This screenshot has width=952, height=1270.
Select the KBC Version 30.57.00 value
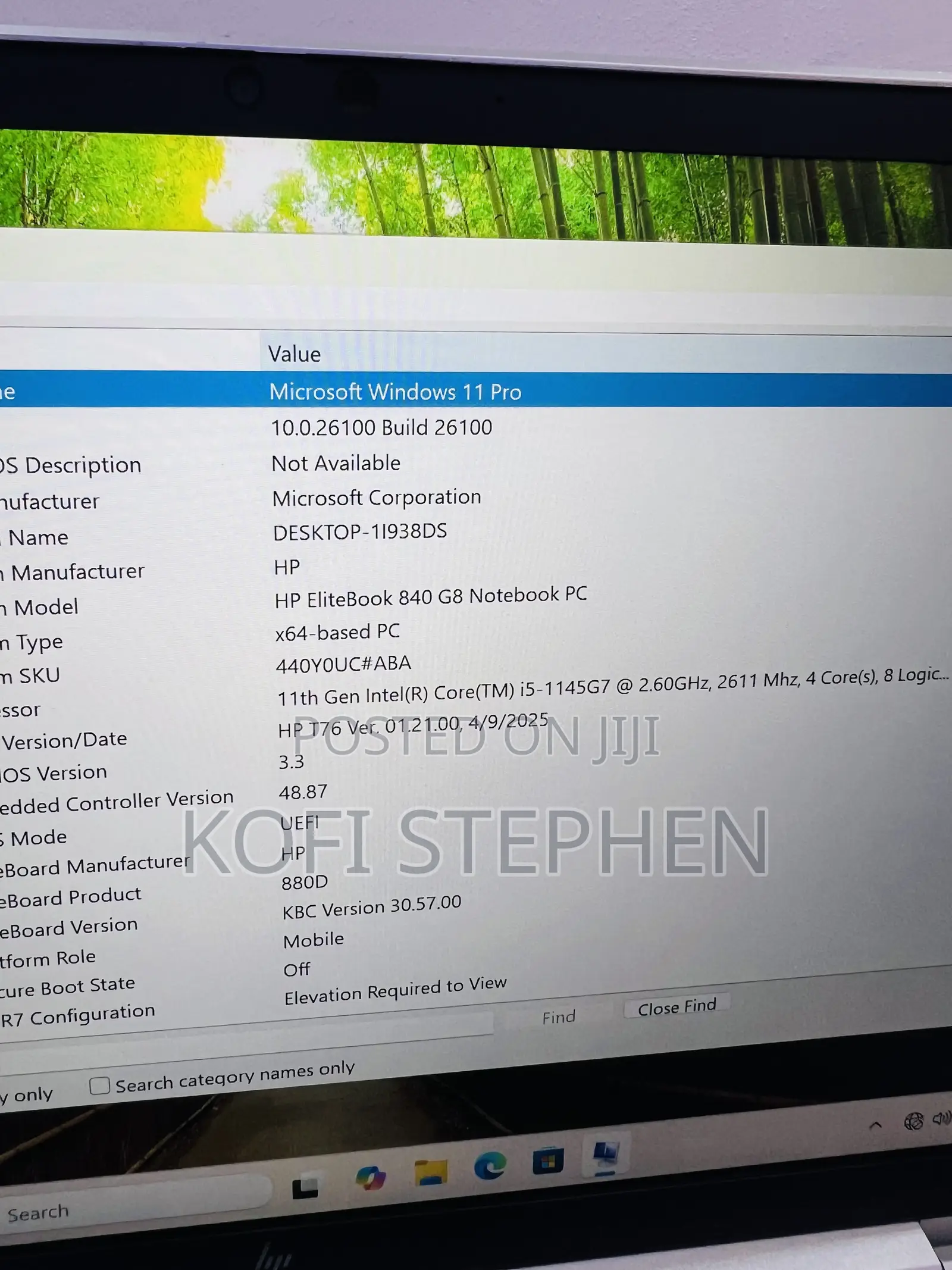point(372,908)
